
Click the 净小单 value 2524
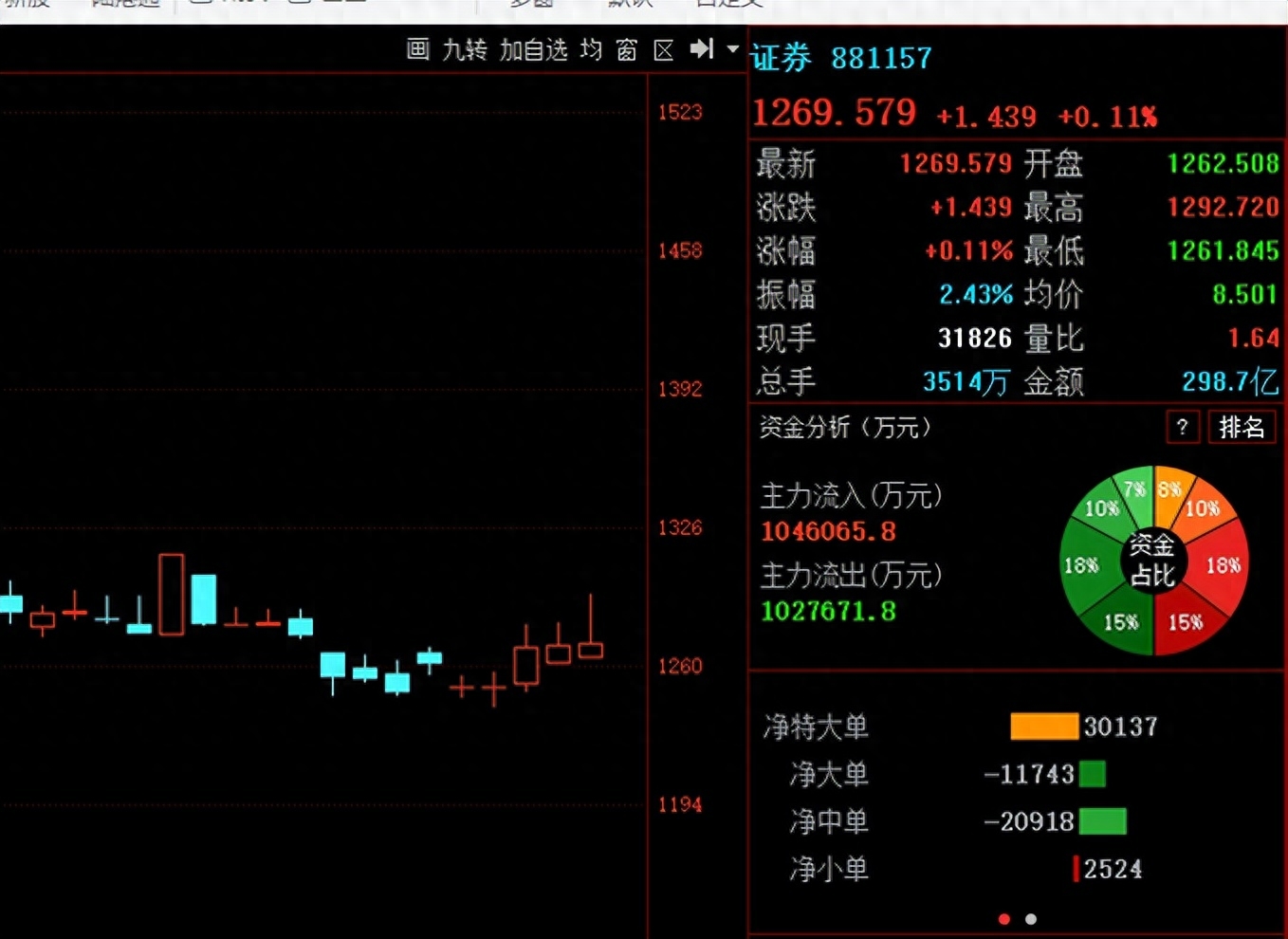(1113, 869)
